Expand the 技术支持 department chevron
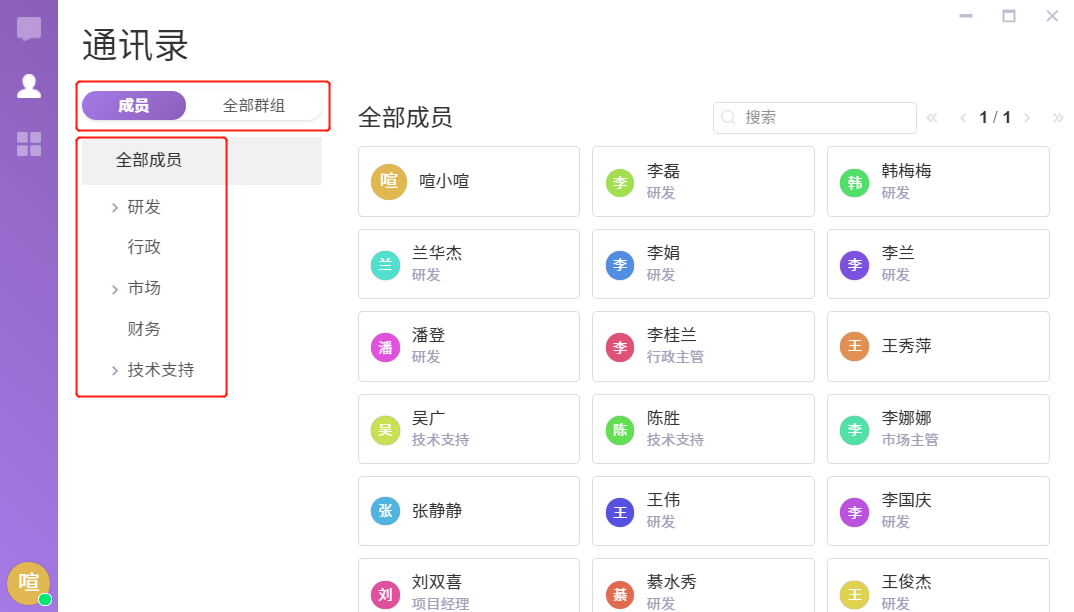The width and height of the screenshot is (1074, 612). 115,371
